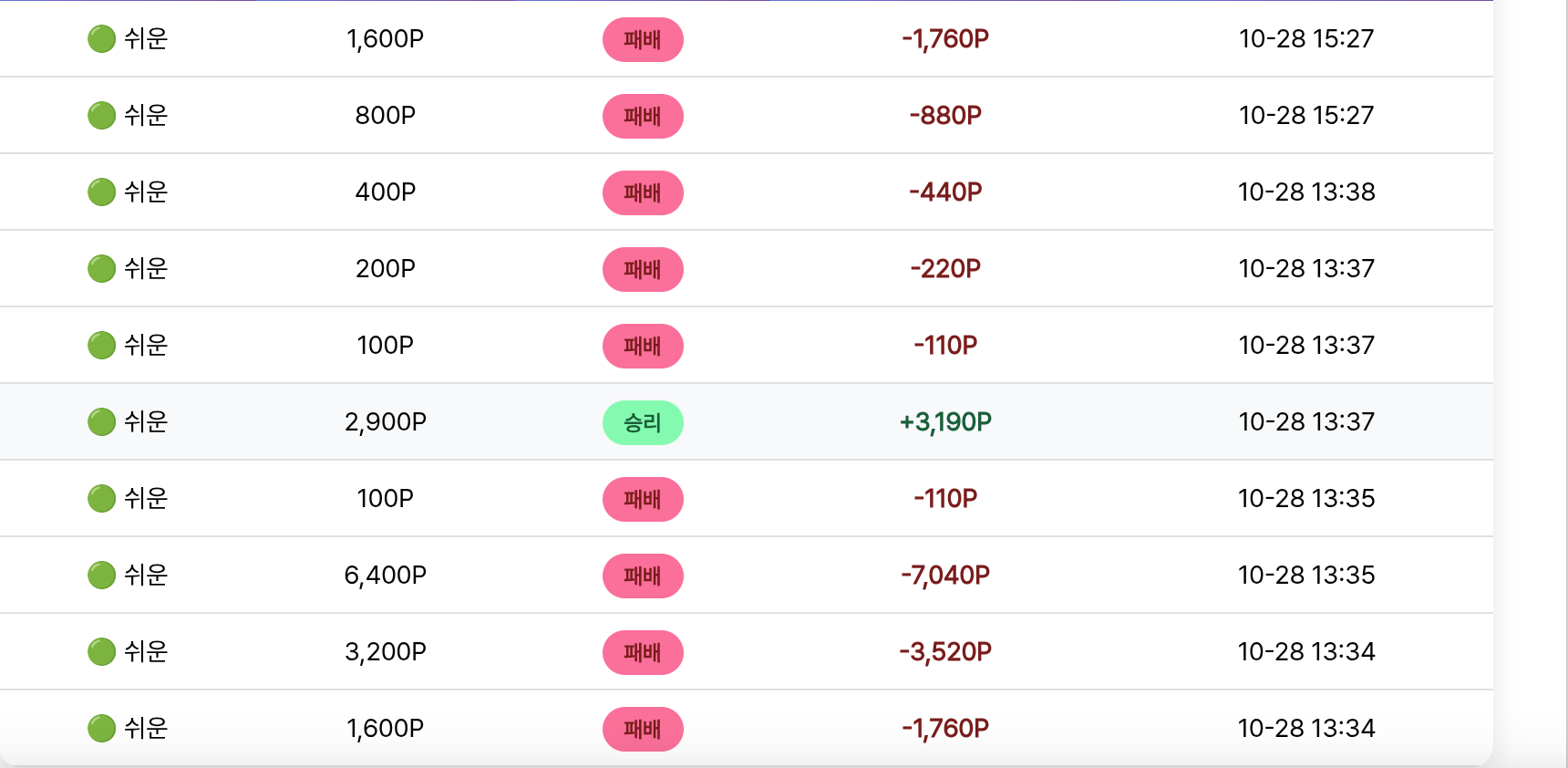Click green circle beside -7,040P loss row
Viewport: 1568px width, 768px height.
(101, 576)
